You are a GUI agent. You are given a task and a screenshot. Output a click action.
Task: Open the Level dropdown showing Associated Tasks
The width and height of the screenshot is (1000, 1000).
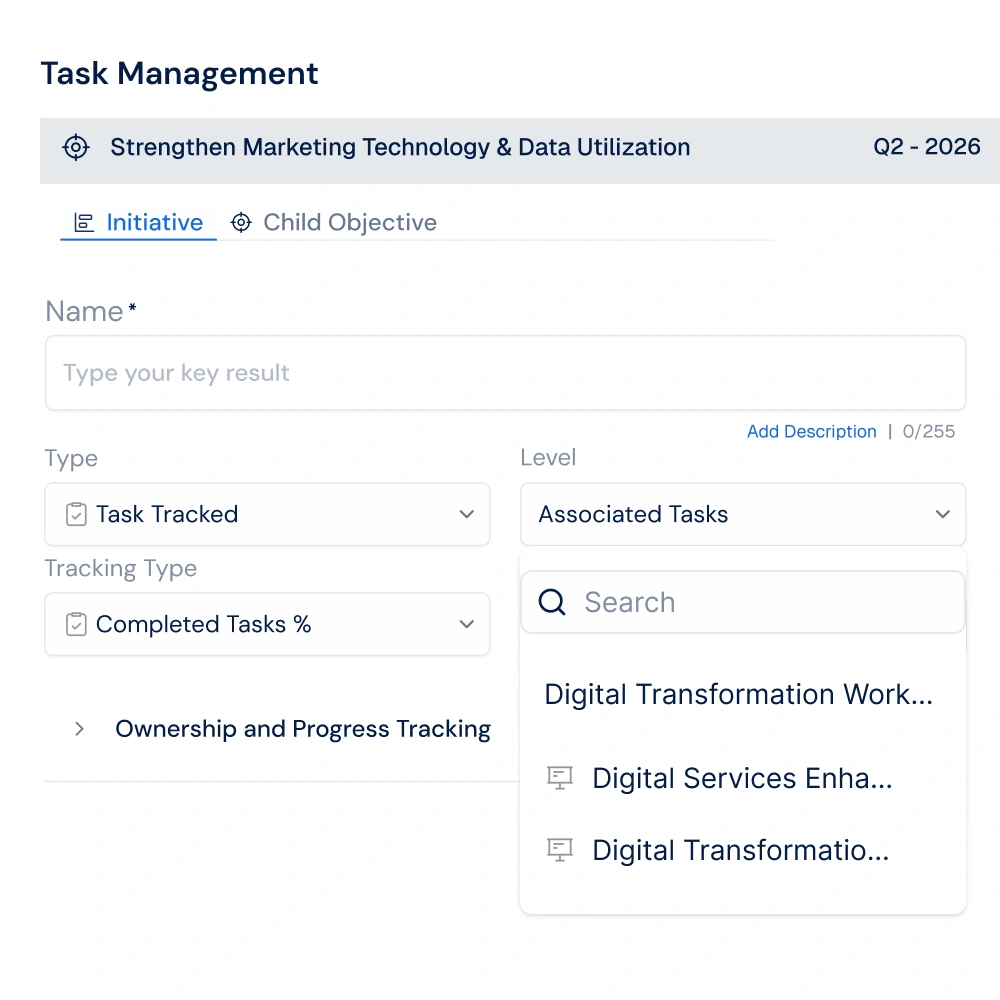pos(743,514)
